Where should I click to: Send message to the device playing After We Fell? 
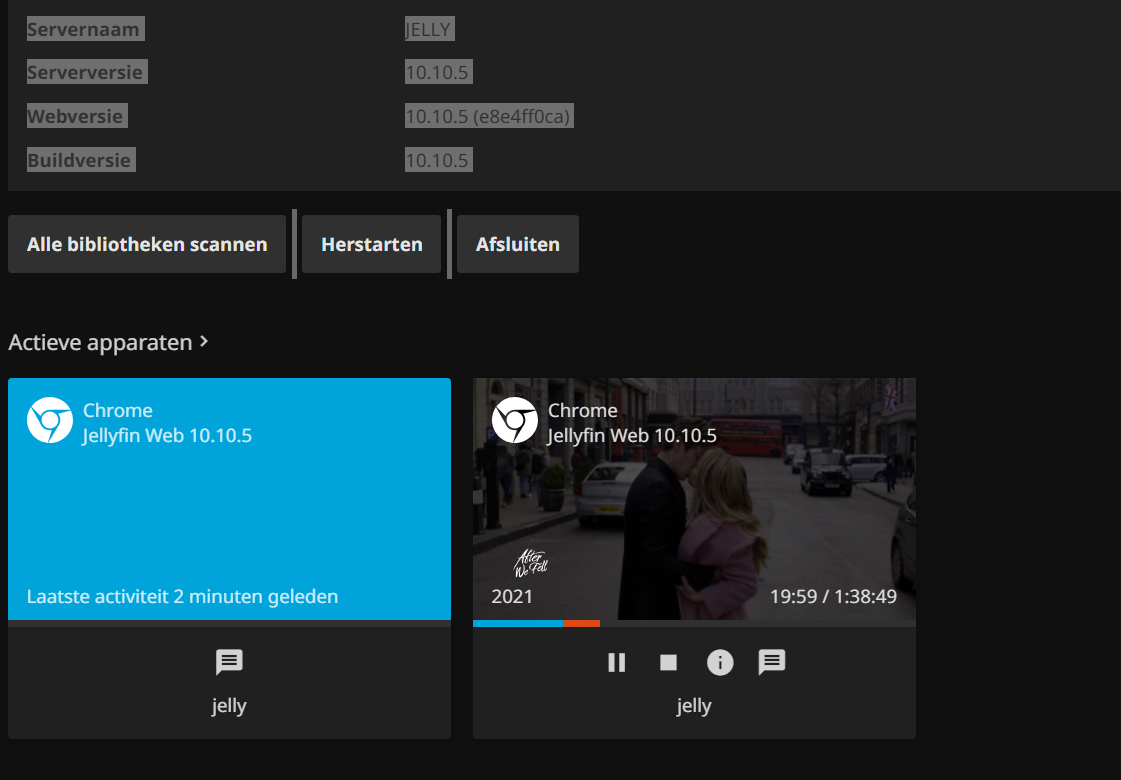point(772,662)
